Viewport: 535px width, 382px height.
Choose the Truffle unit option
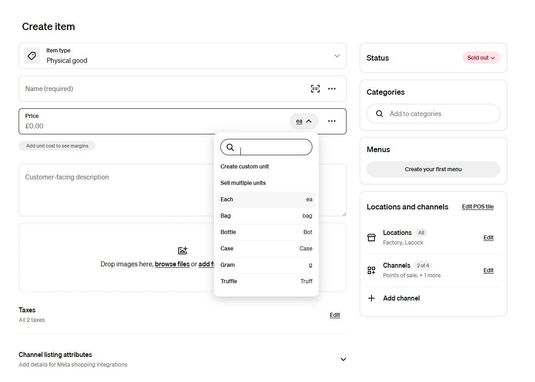(266, 281)
